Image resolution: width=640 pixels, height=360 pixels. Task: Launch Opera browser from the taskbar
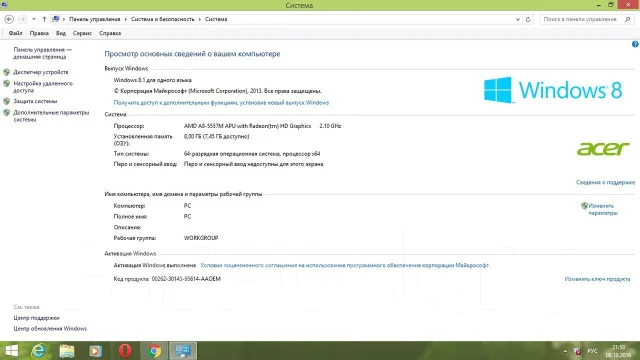125,351
